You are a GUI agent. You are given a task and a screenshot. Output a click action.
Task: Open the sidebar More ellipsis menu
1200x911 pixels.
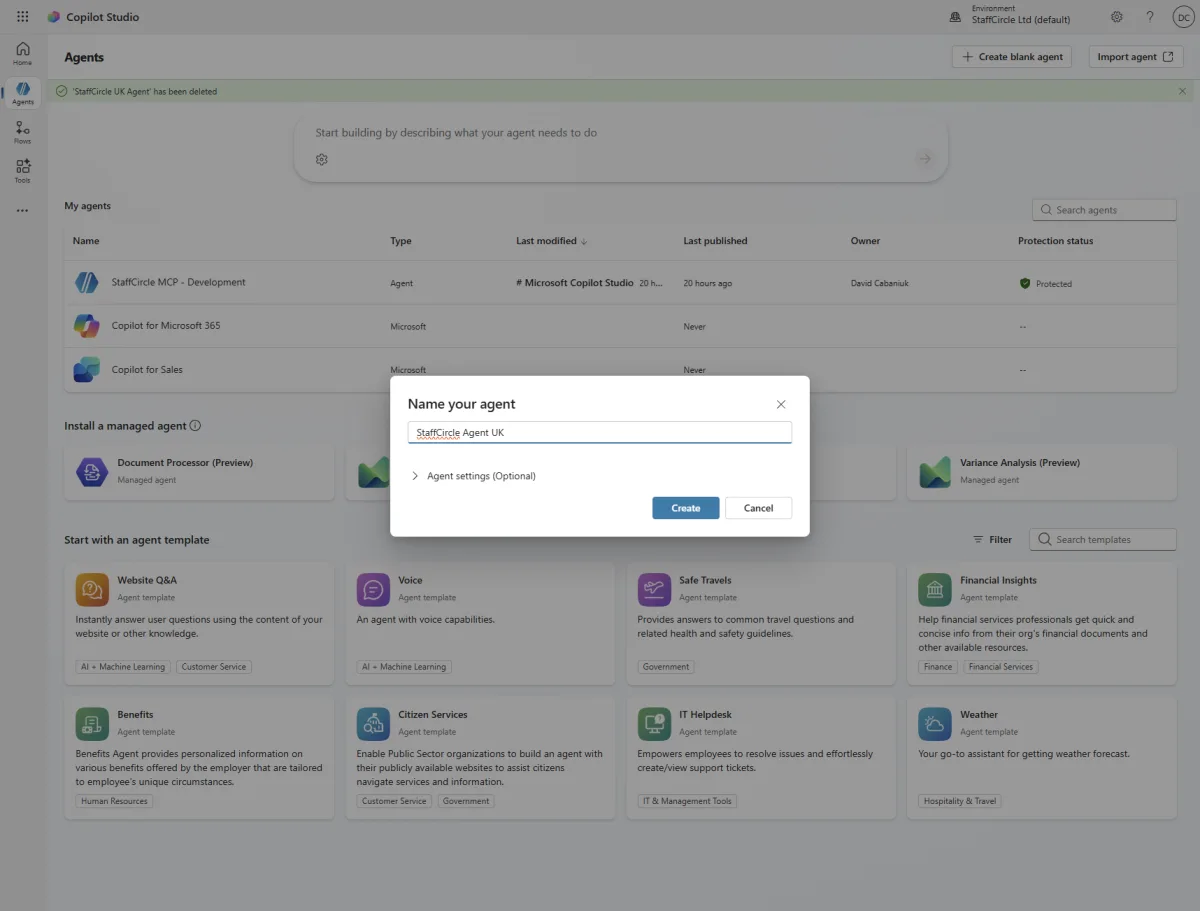[22, 211]
